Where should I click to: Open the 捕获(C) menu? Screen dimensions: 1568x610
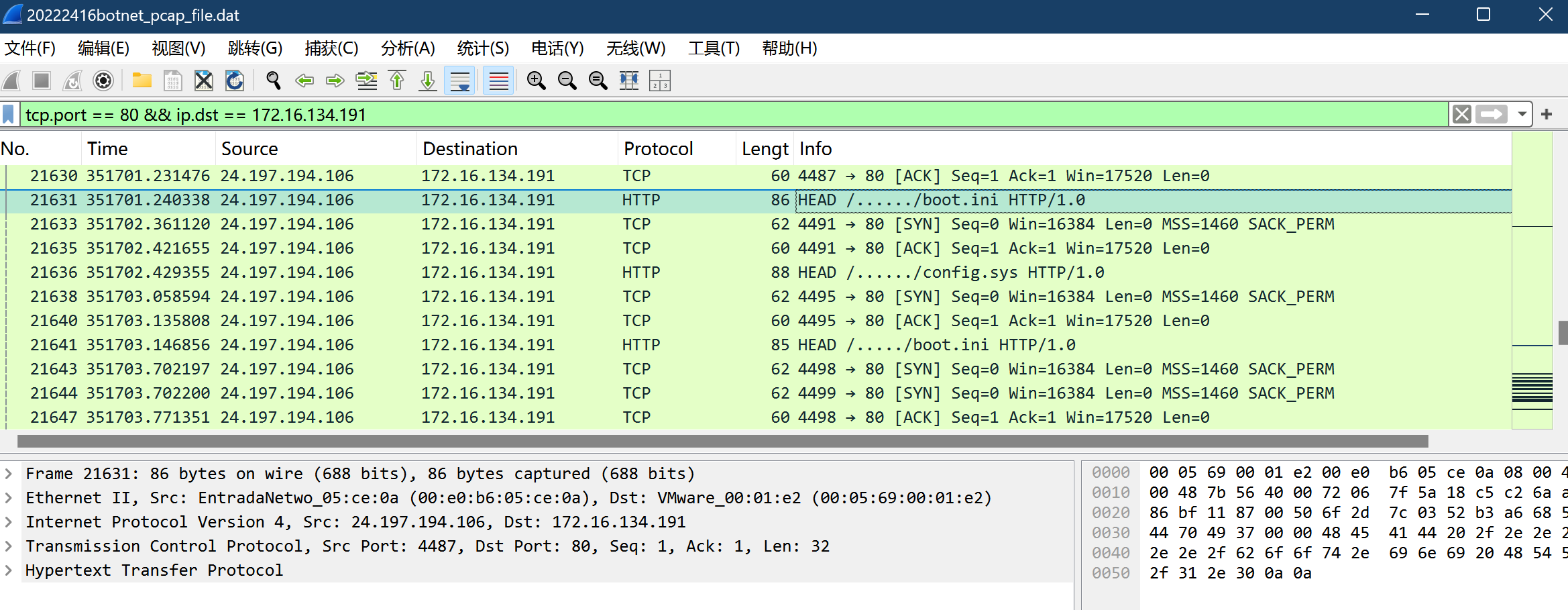[331, 48]
